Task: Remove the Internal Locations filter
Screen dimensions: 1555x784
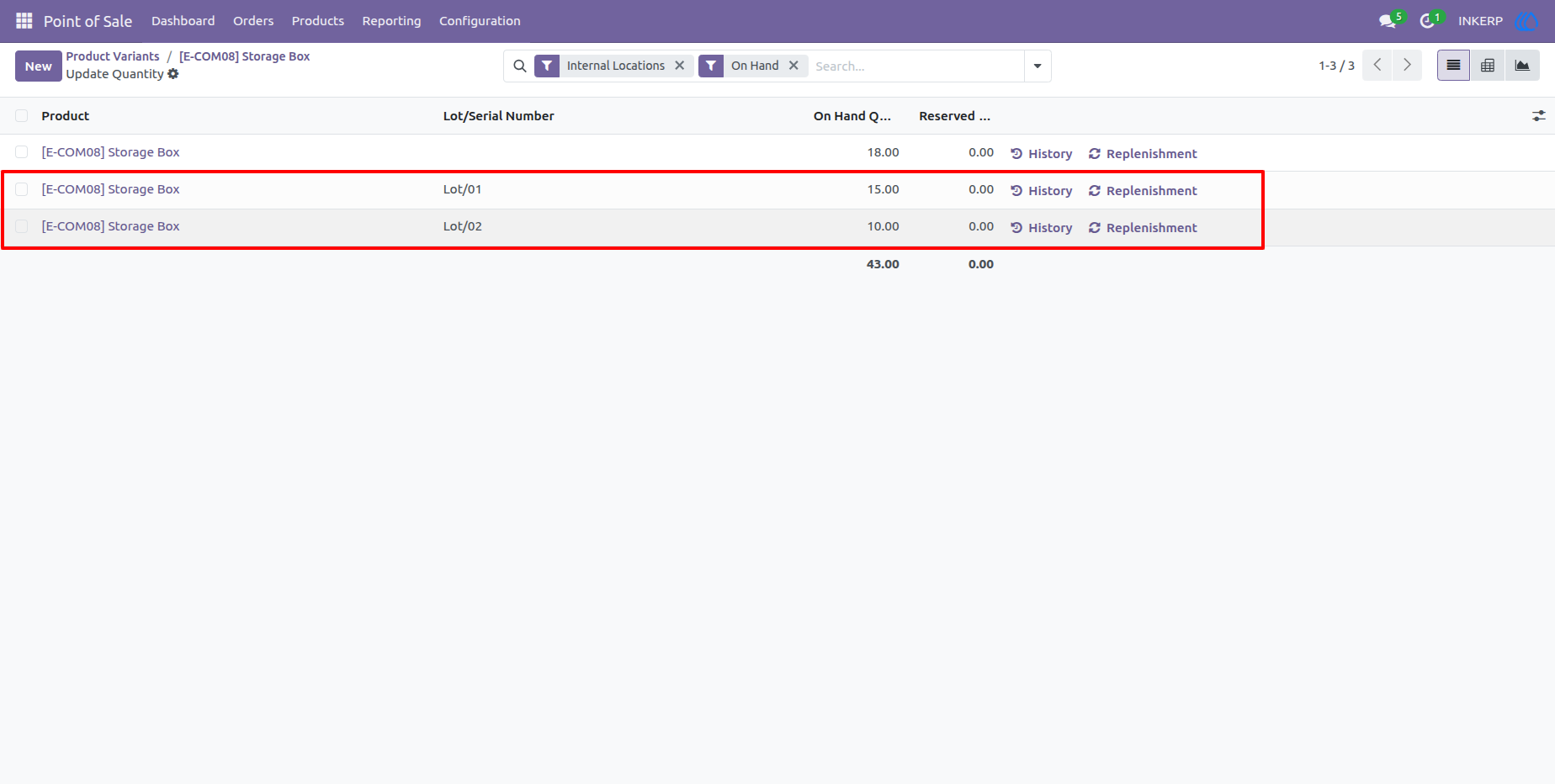Action: click(679, 66)
